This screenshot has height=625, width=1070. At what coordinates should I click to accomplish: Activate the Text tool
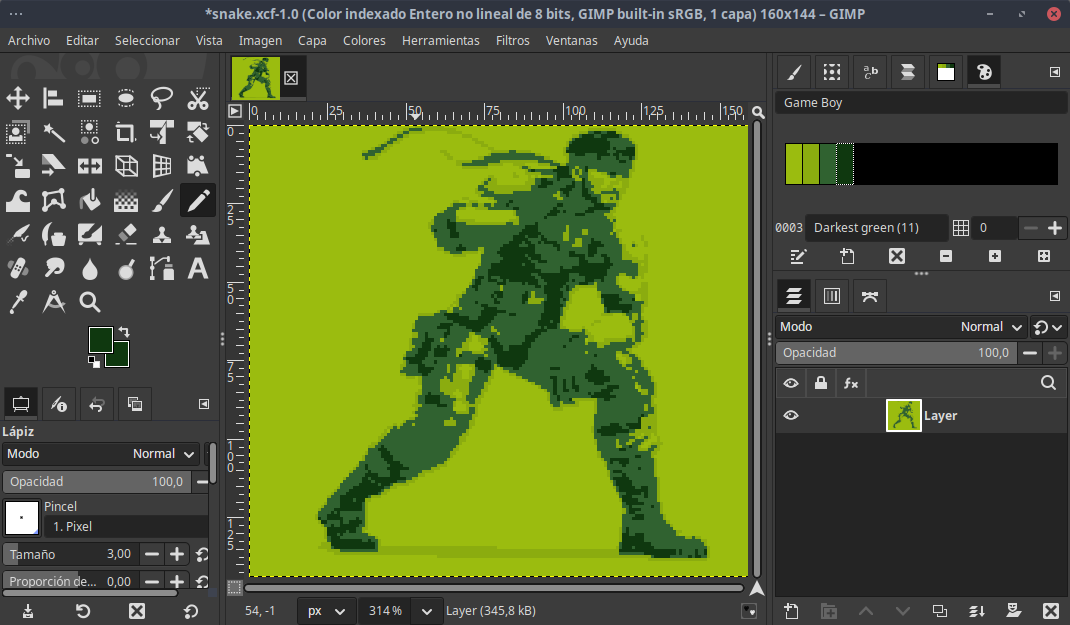click(x=198, y=269)
